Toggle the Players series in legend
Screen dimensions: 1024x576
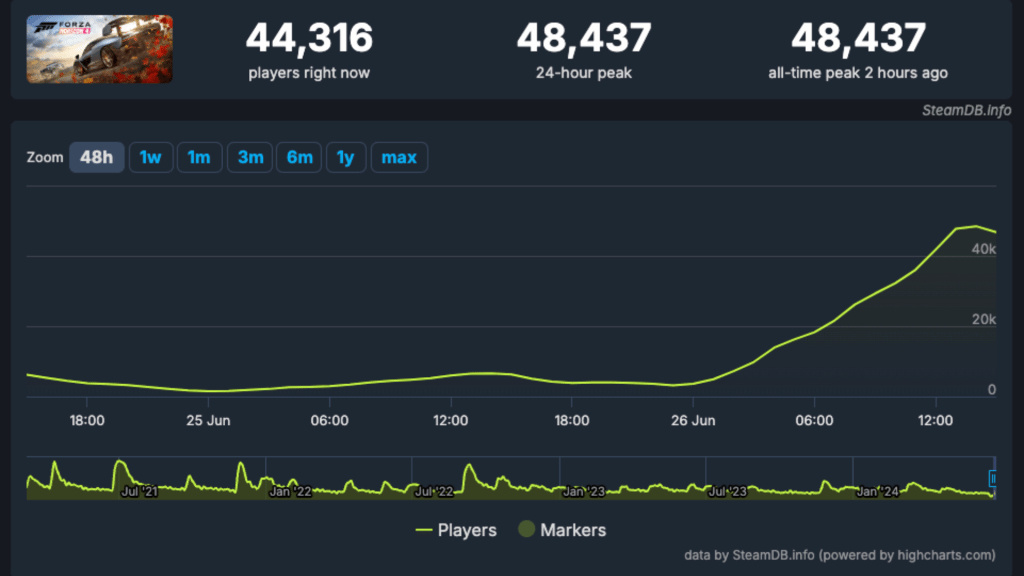click(456, 530)
